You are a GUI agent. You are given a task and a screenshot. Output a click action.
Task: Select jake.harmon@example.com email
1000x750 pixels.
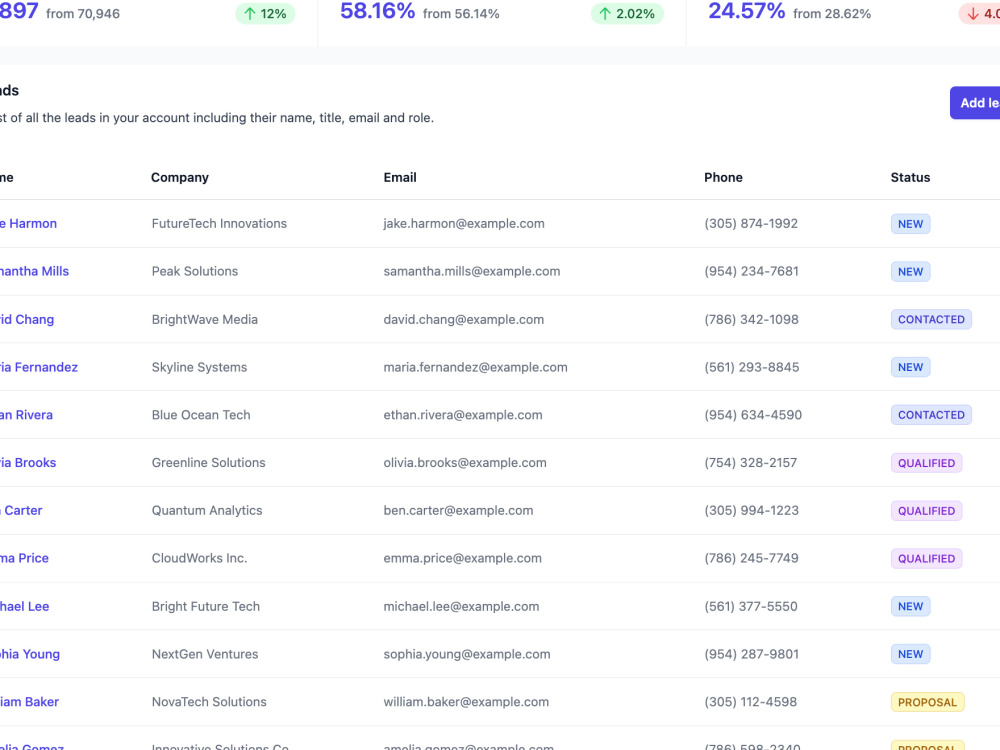(464, 223)
